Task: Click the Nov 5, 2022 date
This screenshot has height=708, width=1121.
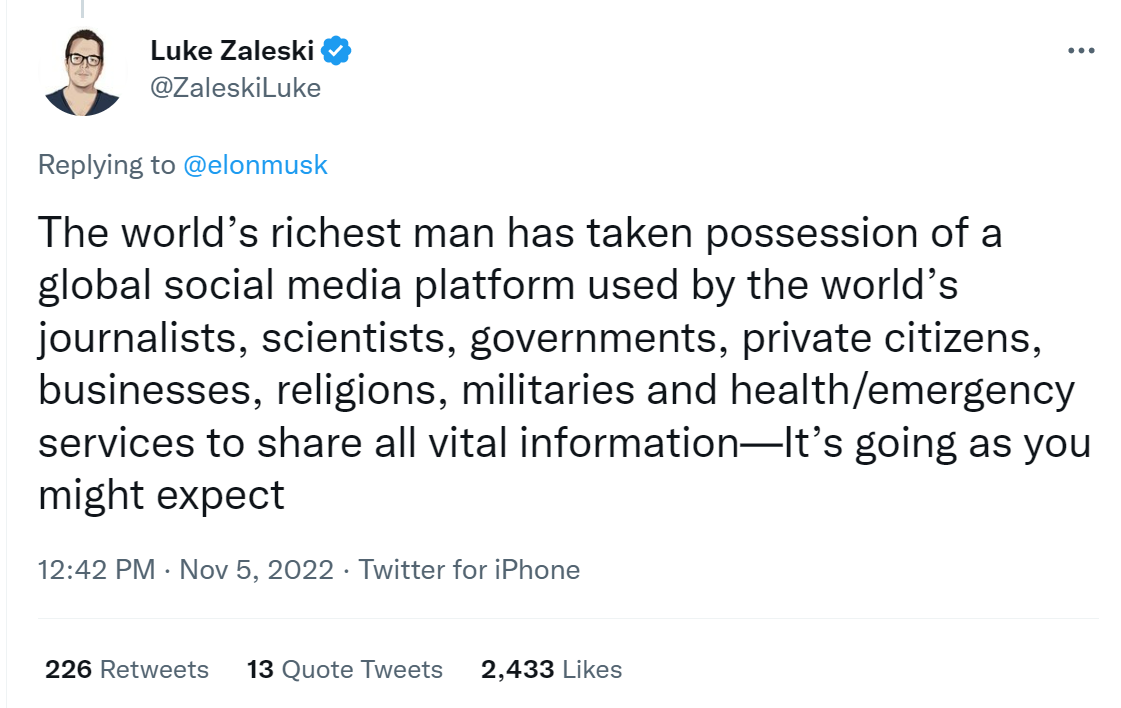Action: 256,570
